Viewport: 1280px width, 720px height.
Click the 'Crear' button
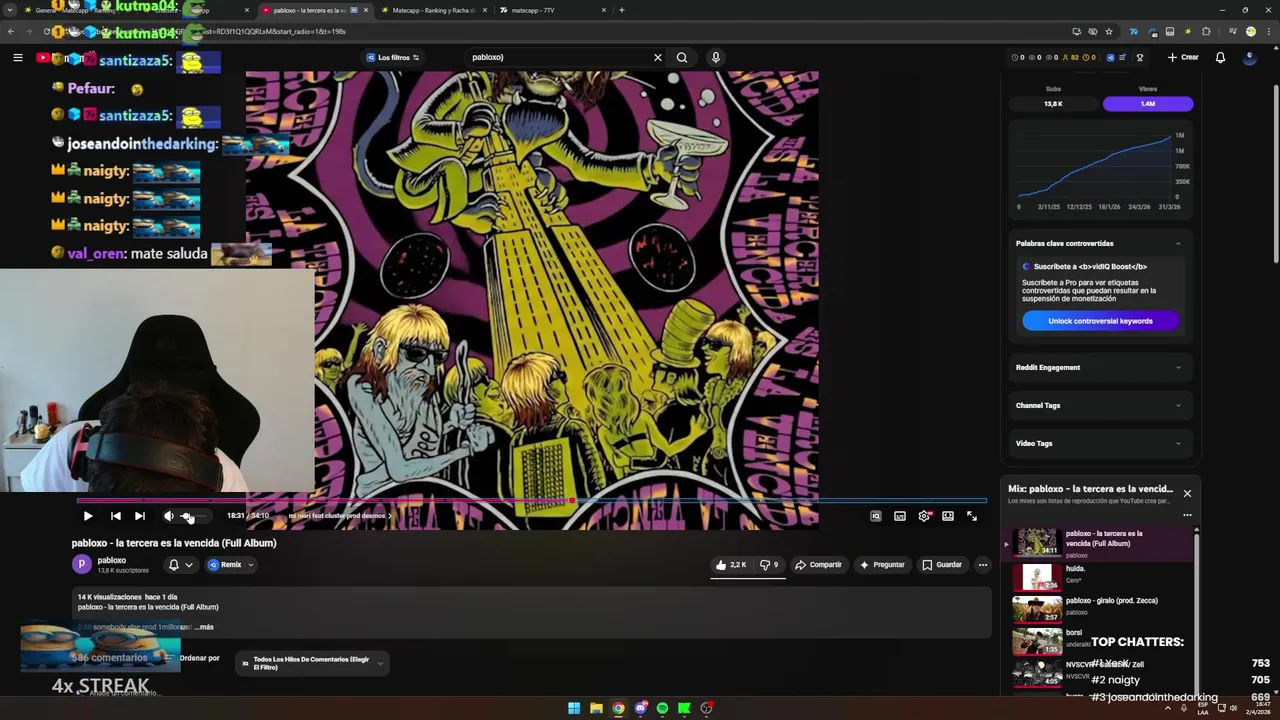tap(1183, 58)
